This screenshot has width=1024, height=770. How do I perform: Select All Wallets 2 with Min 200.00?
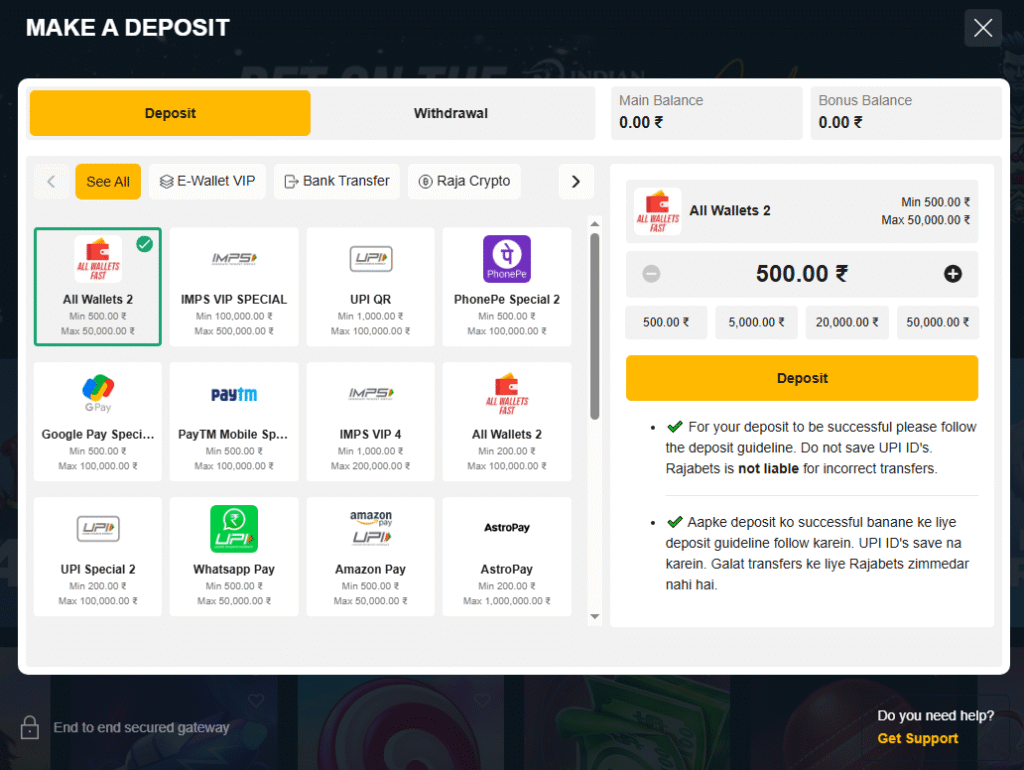pyautogui.click(x=507, y=422)
